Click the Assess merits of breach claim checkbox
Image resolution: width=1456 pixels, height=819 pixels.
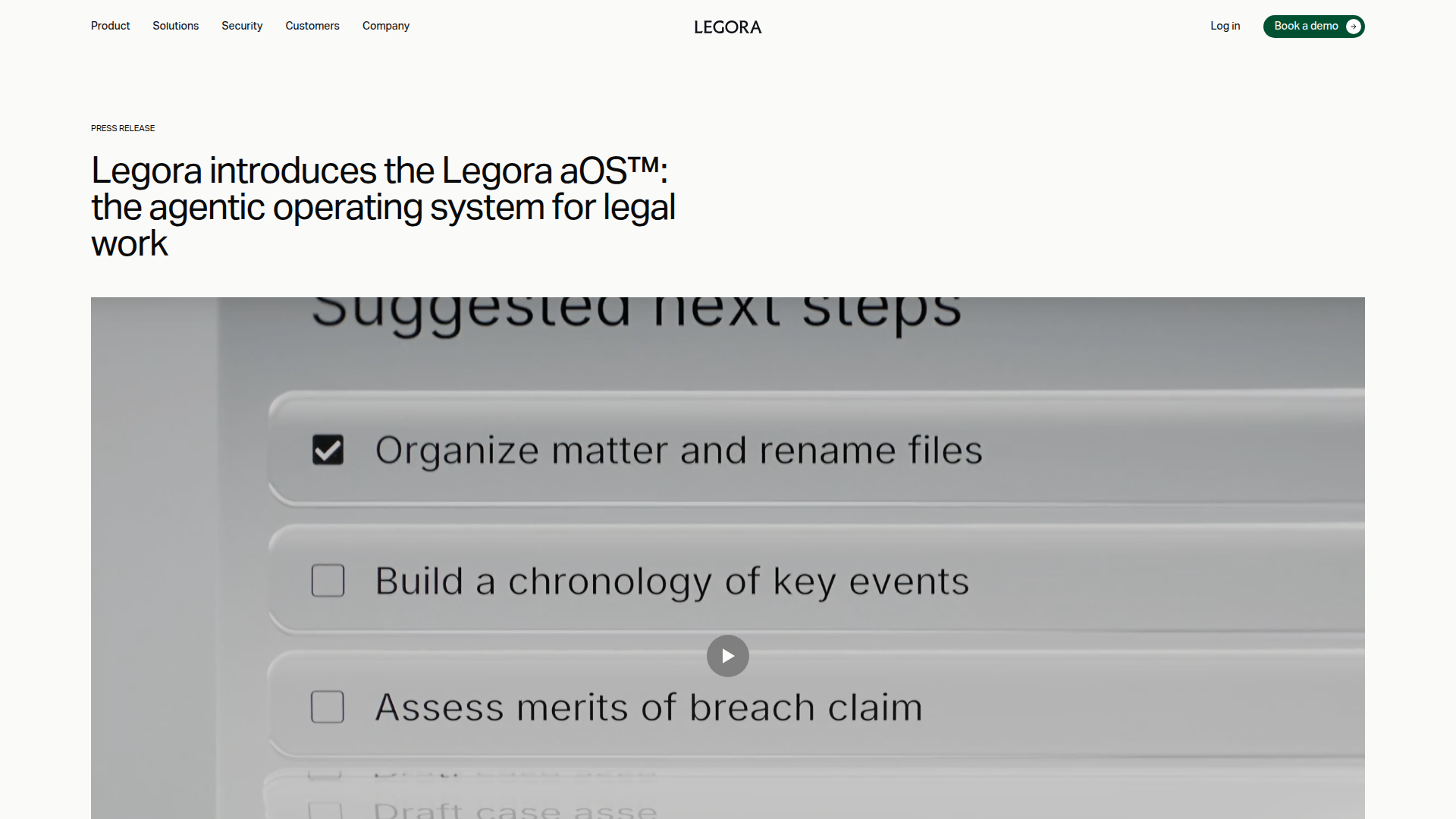pyautogui.click(x=328, y=707)
